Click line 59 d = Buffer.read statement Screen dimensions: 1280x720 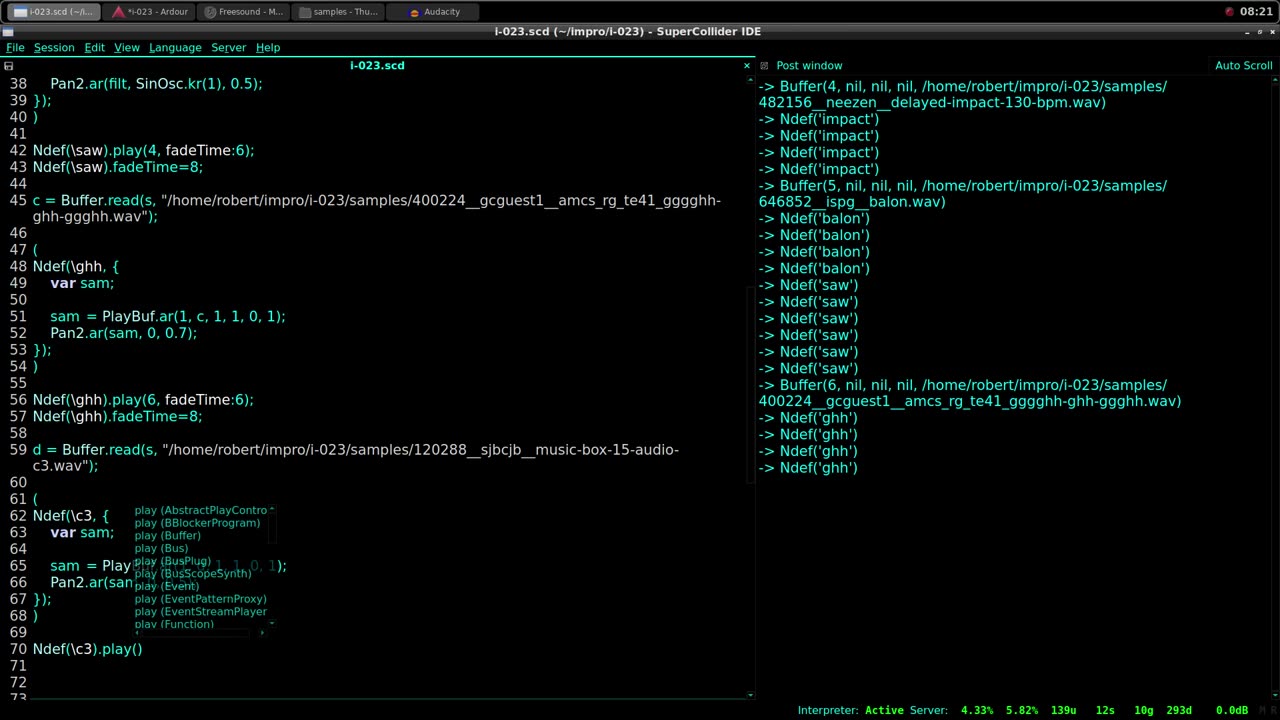coord(356,458)
